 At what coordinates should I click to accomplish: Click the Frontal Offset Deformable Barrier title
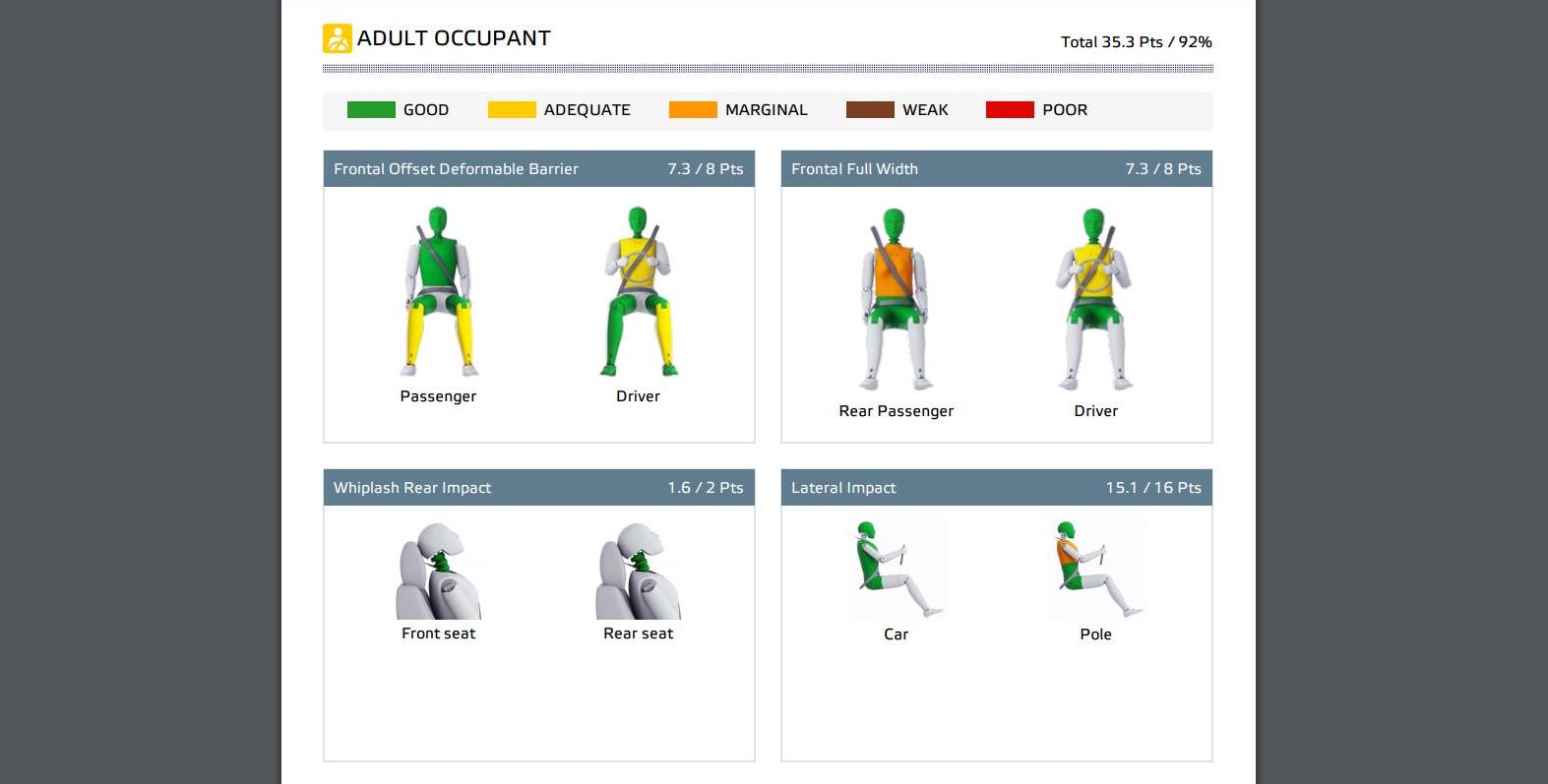click(x=456, y=169)
